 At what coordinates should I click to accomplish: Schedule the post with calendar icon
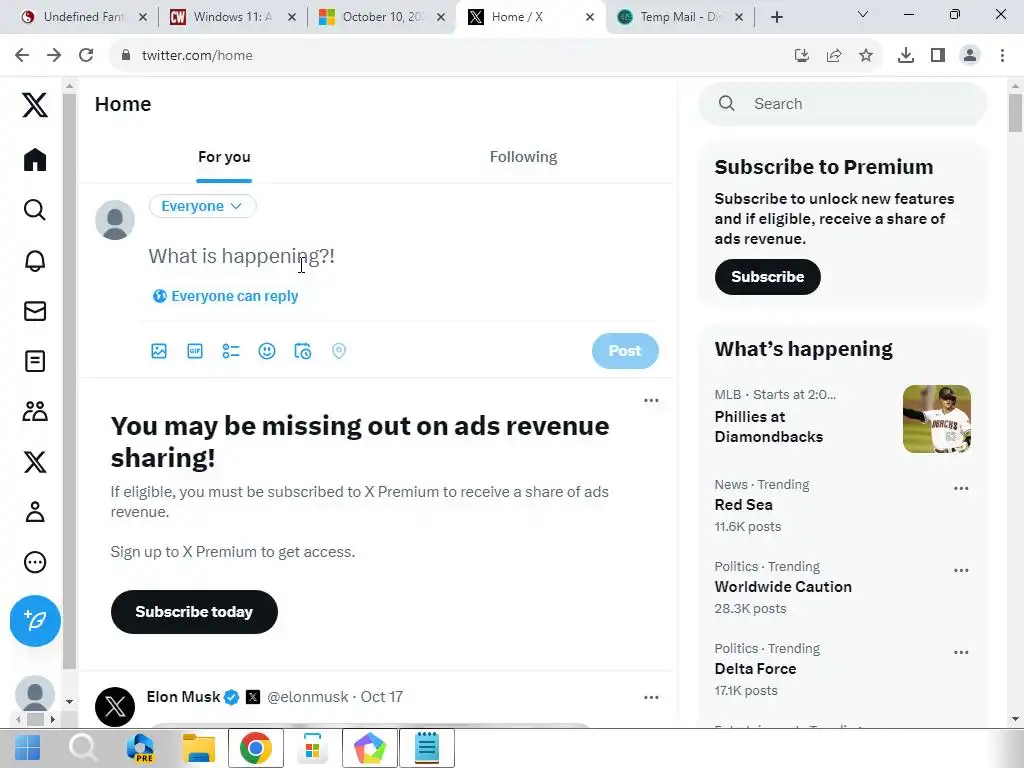click(302, 351)
